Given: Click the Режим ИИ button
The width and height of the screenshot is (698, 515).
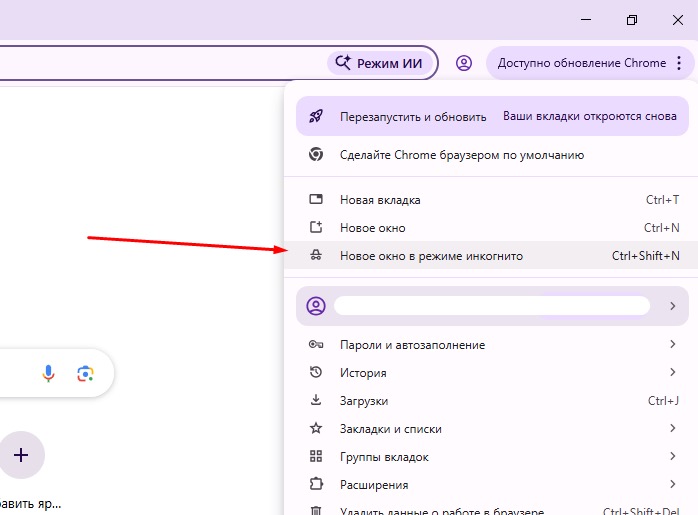Looking at the screenshot, I should click(381, 63).
